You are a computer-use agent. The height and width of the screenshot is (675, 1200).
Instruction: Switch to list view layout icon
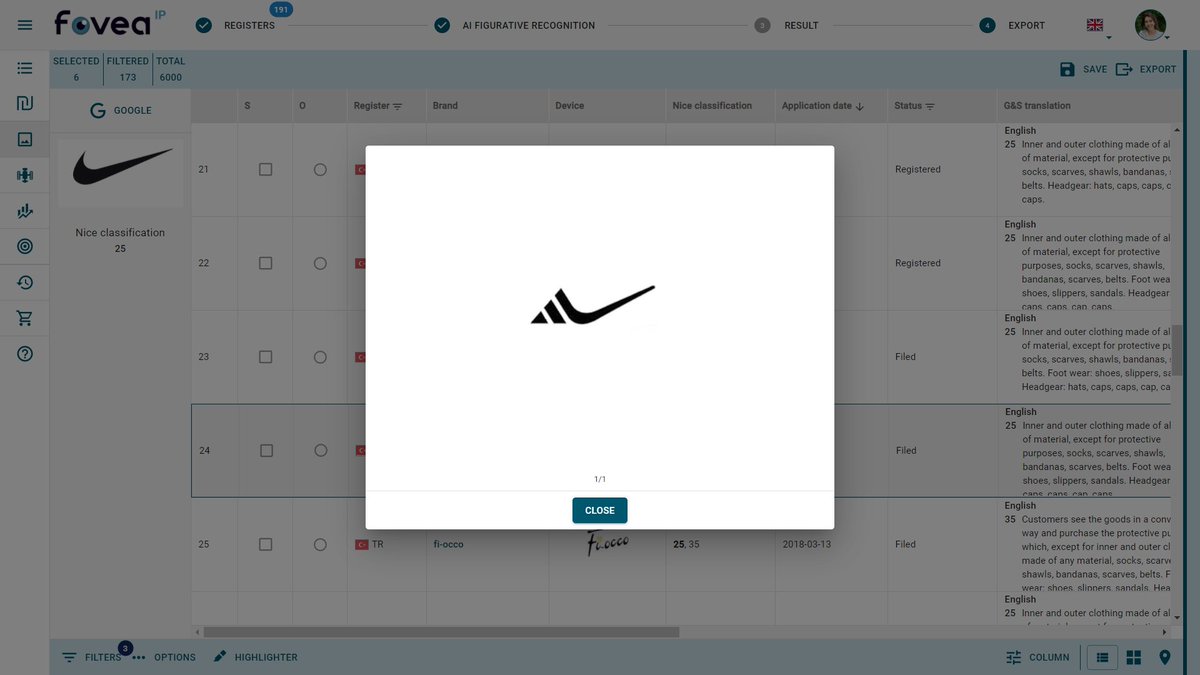coord(1102,657)
